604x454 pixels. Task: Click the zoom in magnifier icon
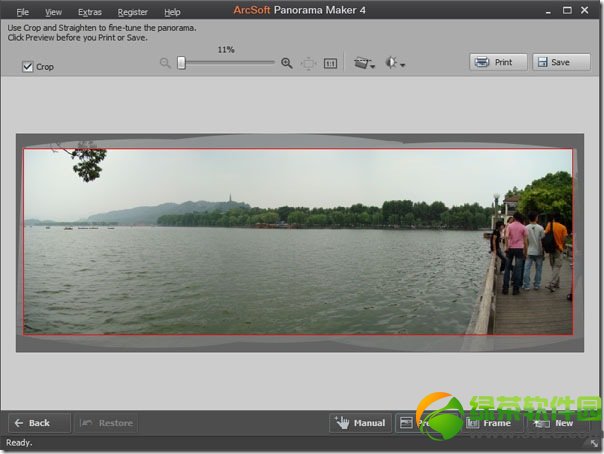click(x=287, y=63)
